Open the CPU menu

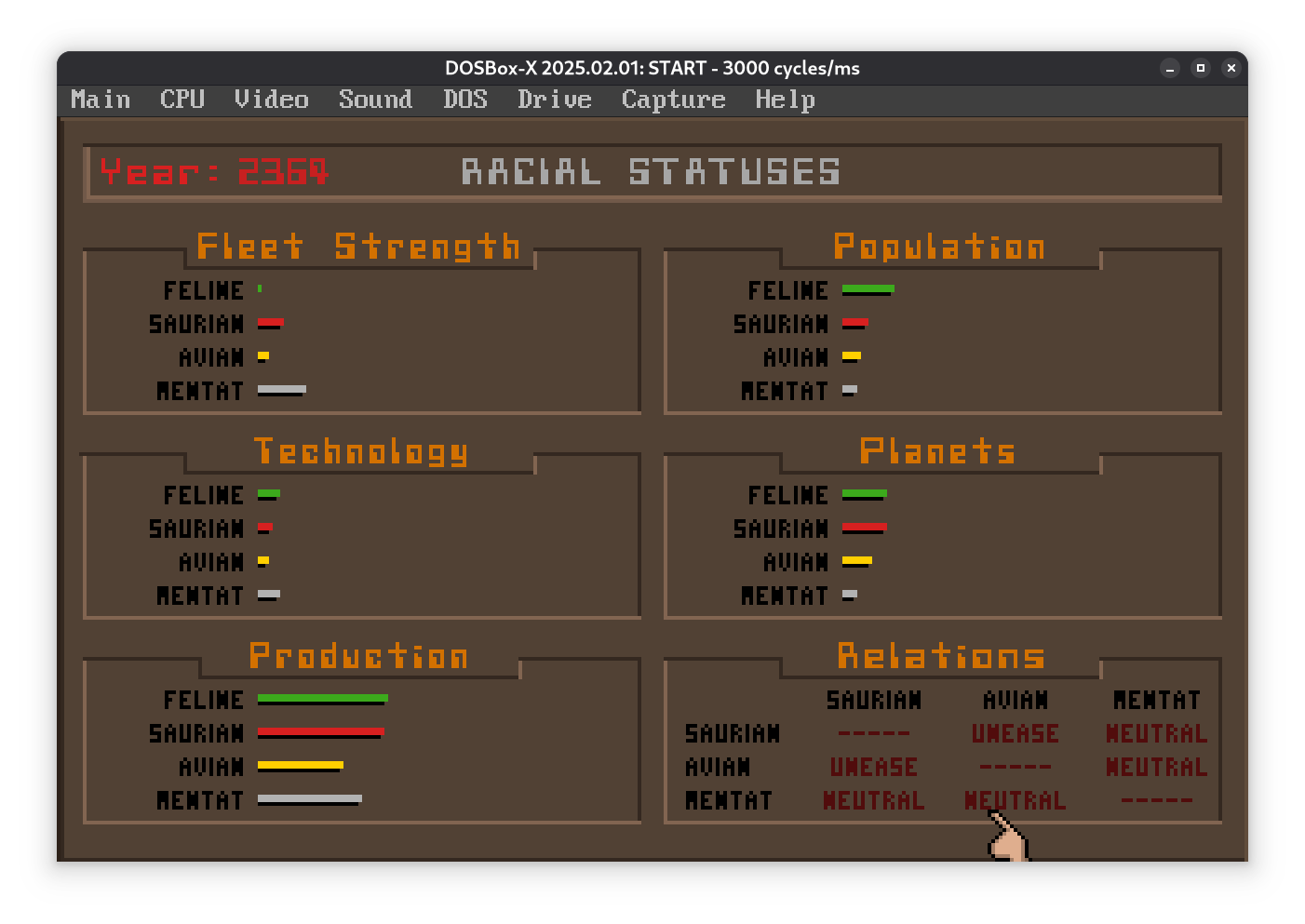(x=182, y=100)
